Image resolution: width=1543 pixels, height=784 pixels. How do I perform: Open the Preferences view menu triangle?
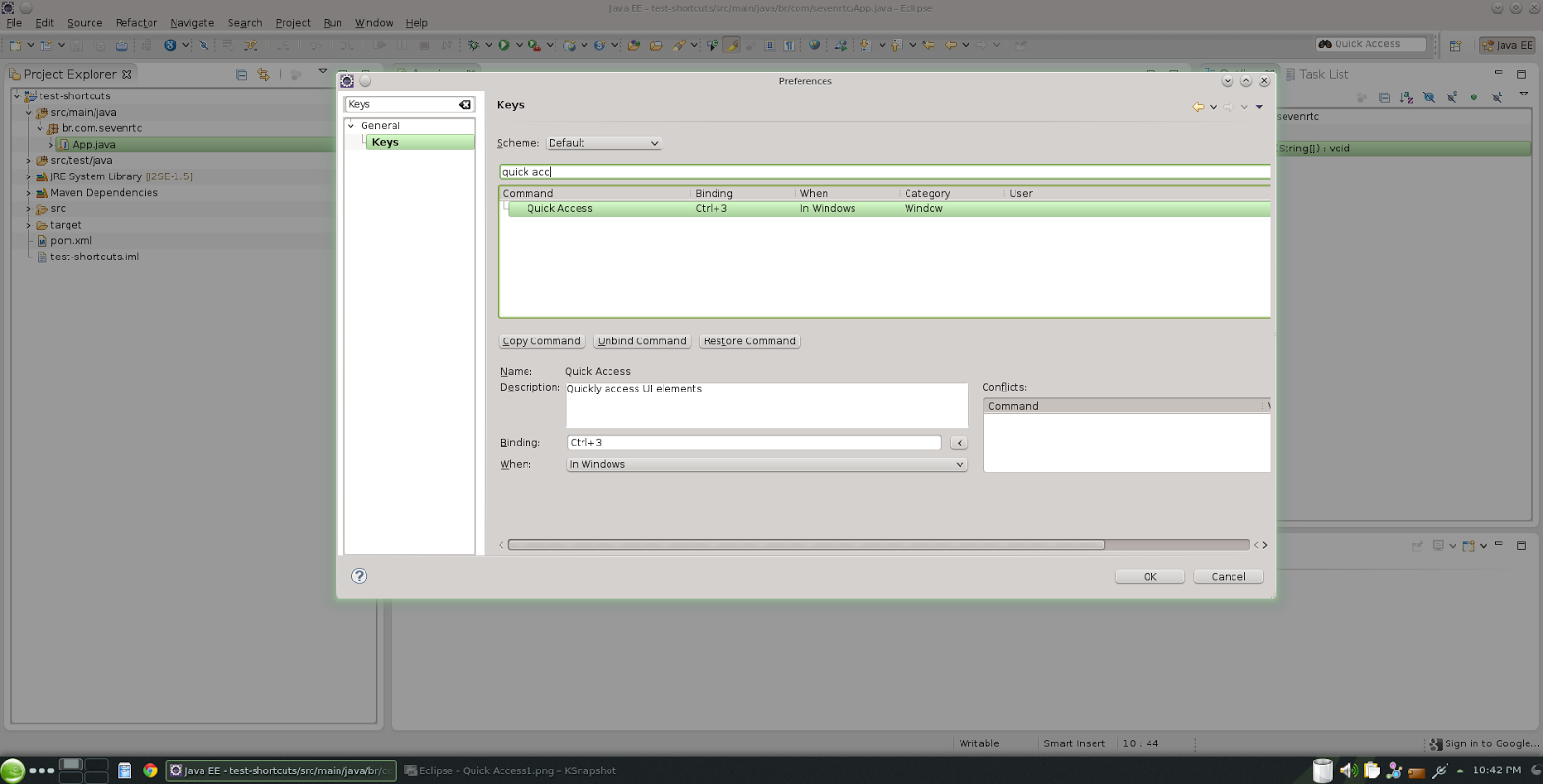coord(1259,107)
